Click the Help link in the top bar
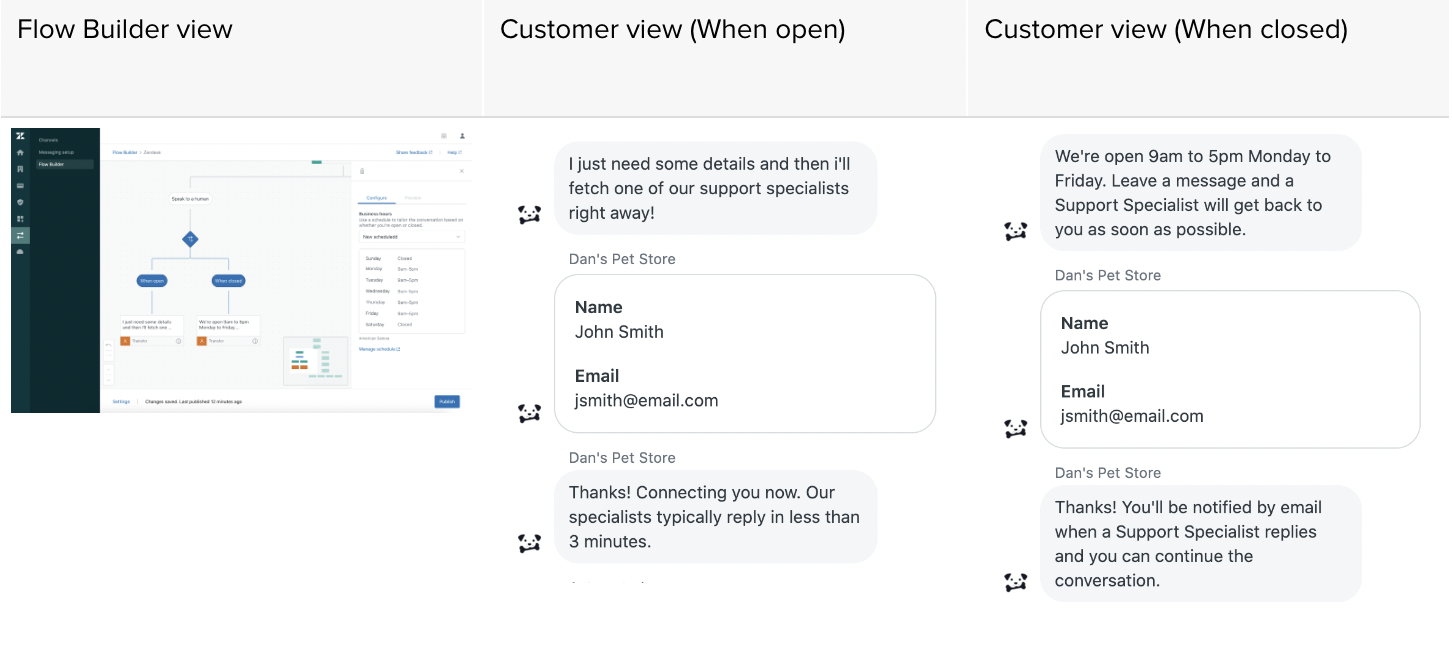Viewport: 1452px width, 664px height. click(x=456, y=153)
